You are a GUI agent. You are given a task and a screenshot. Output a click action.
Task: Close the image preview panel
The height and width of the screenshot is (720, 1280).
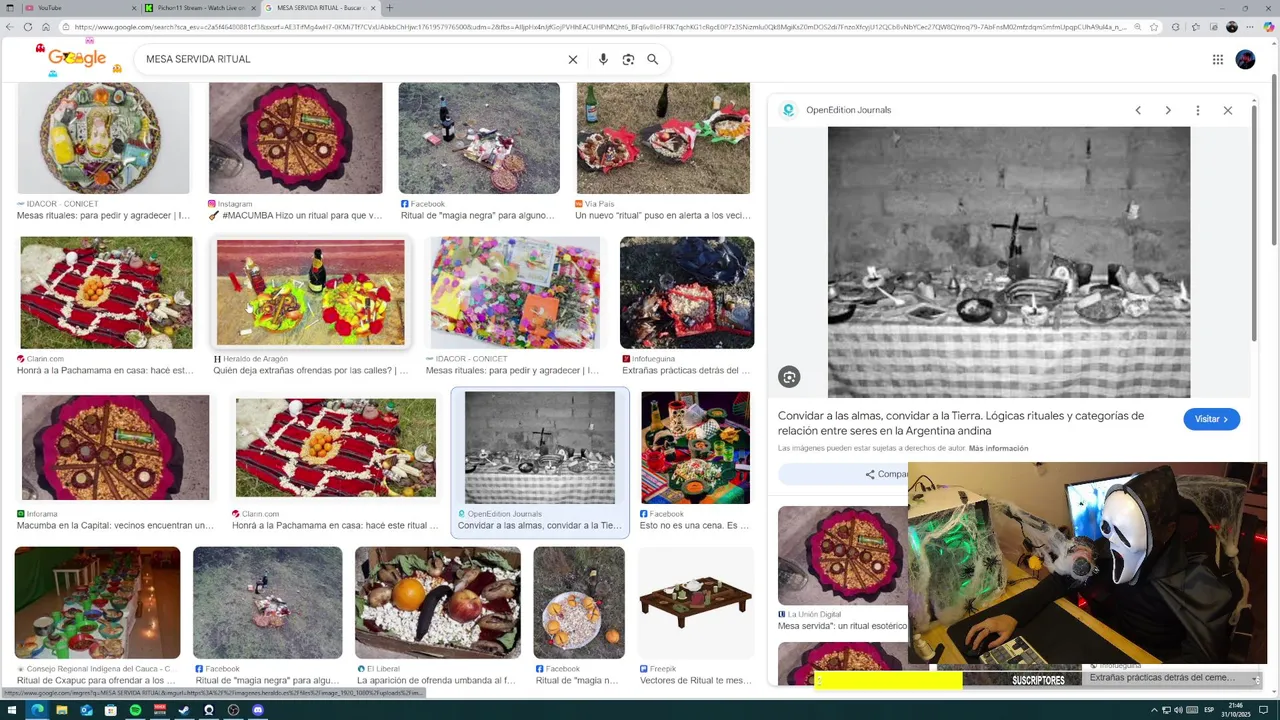tap(1228, 110)
